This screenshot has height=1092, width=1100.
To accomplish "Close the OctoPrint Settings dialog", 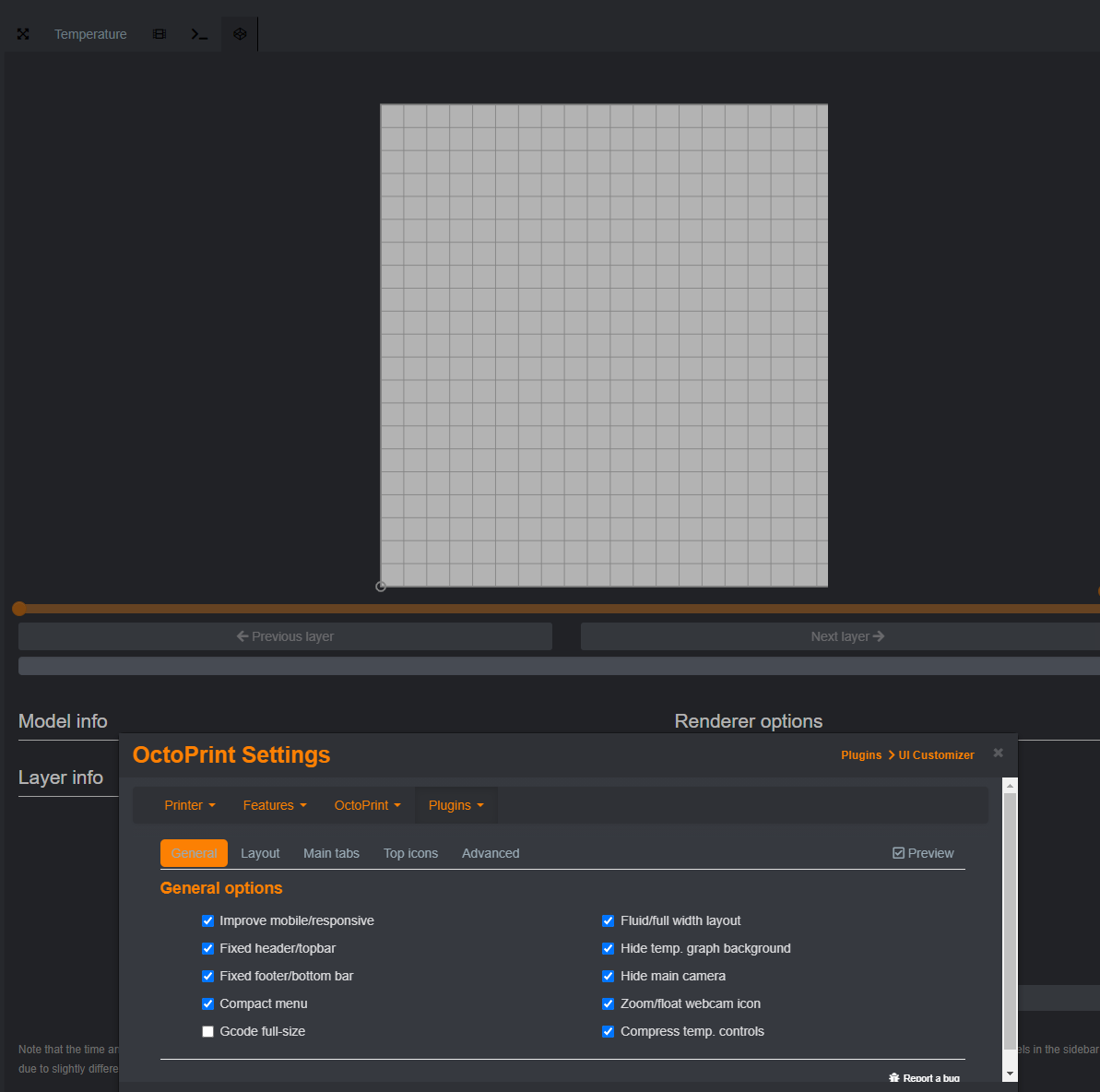I will [998, 753].
